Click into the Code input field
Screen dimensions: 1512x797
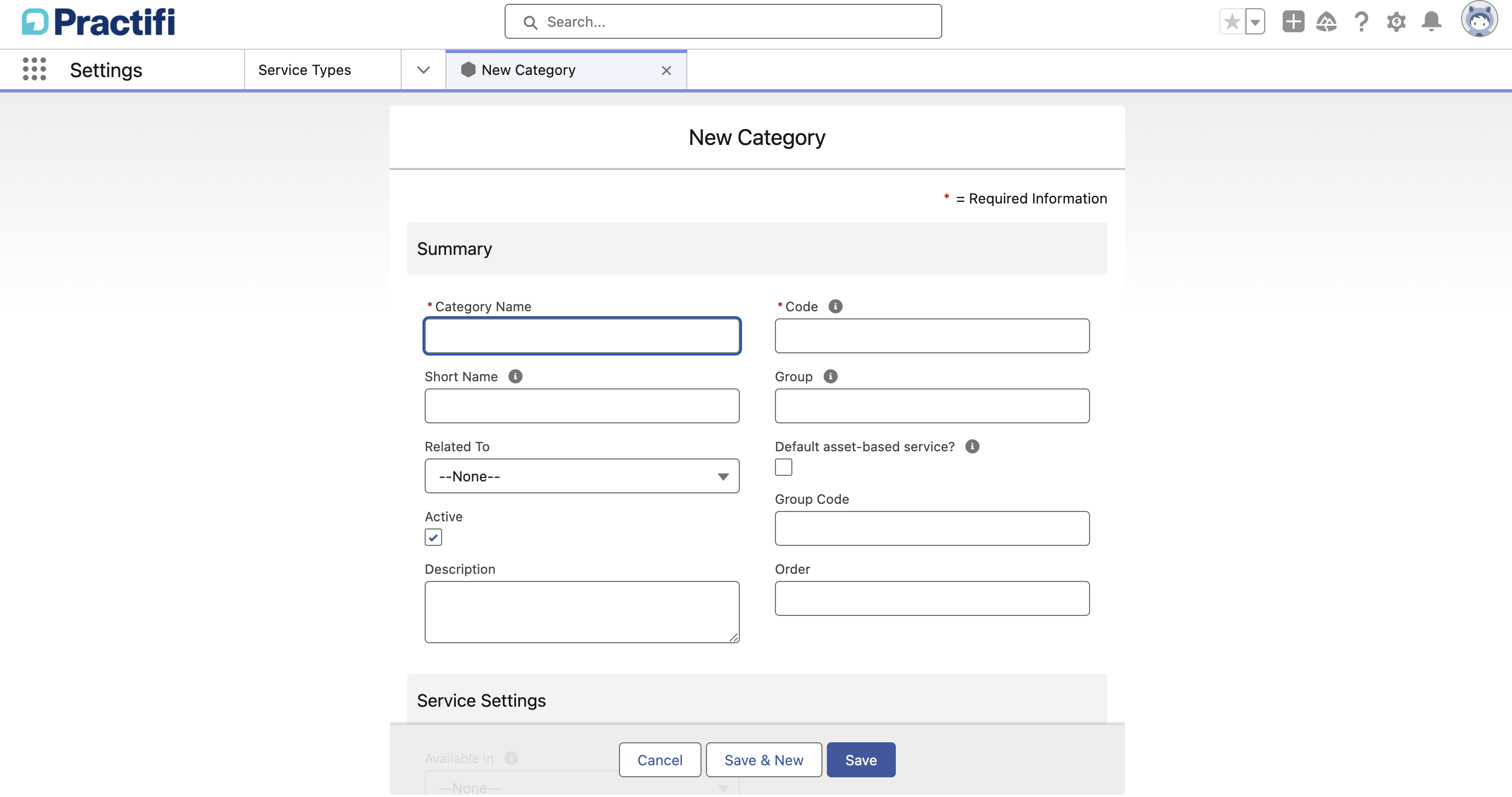tap(932, 336)
